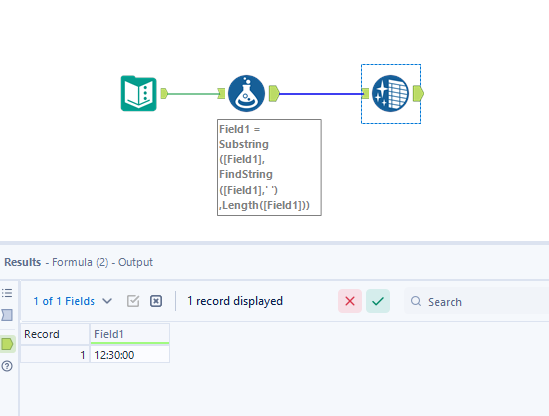Click the Formula expression annotation box
This screenshot has height=416, width=549.
[x=269, y=167]
